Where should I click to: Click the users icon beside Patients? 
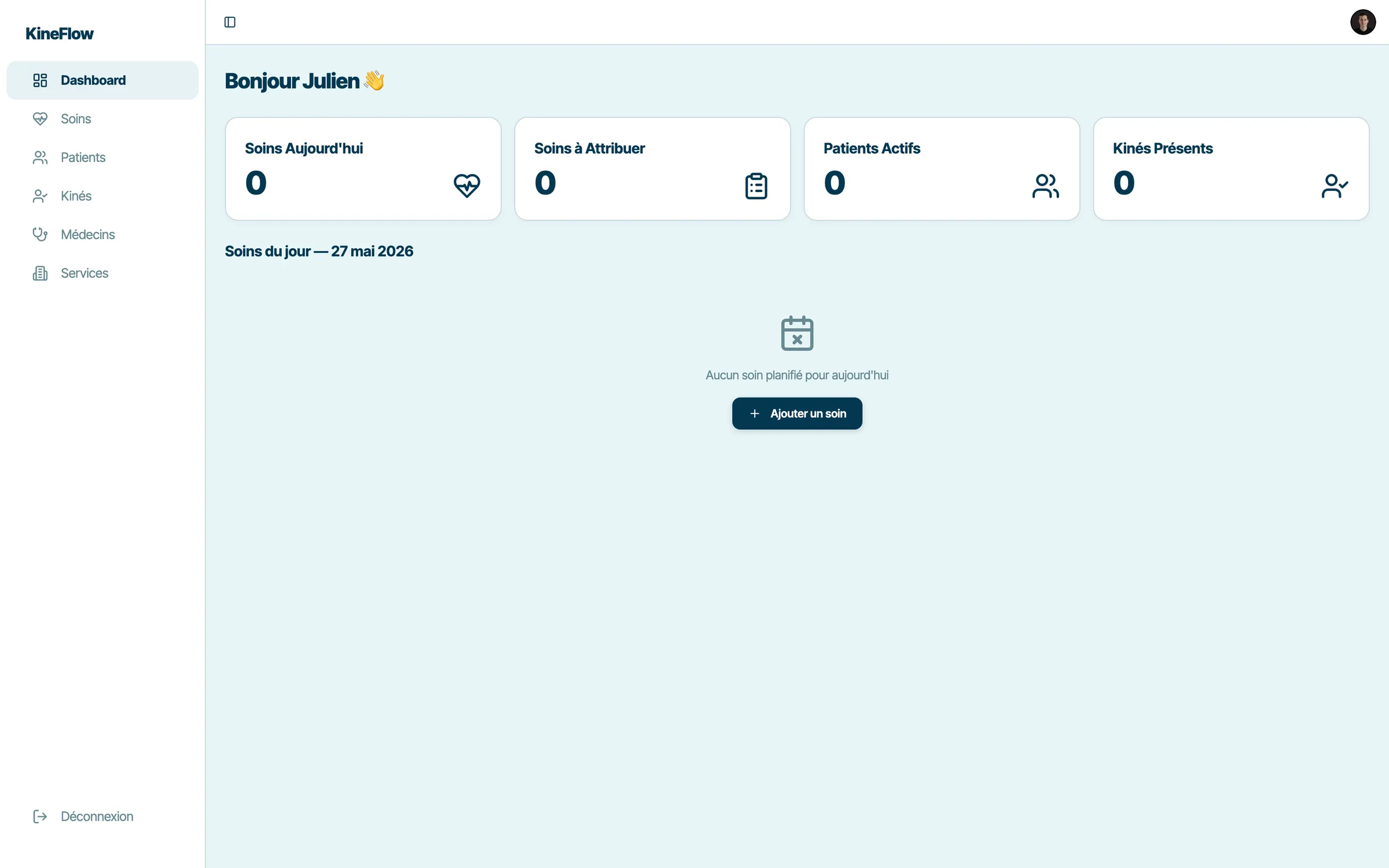point(40,157)
